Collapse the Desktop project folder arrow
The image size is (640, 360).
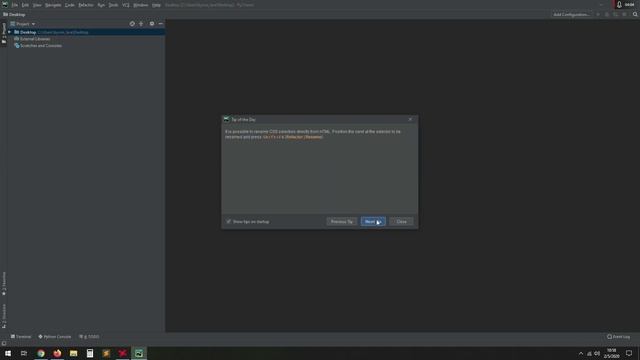tap(10, 32)
